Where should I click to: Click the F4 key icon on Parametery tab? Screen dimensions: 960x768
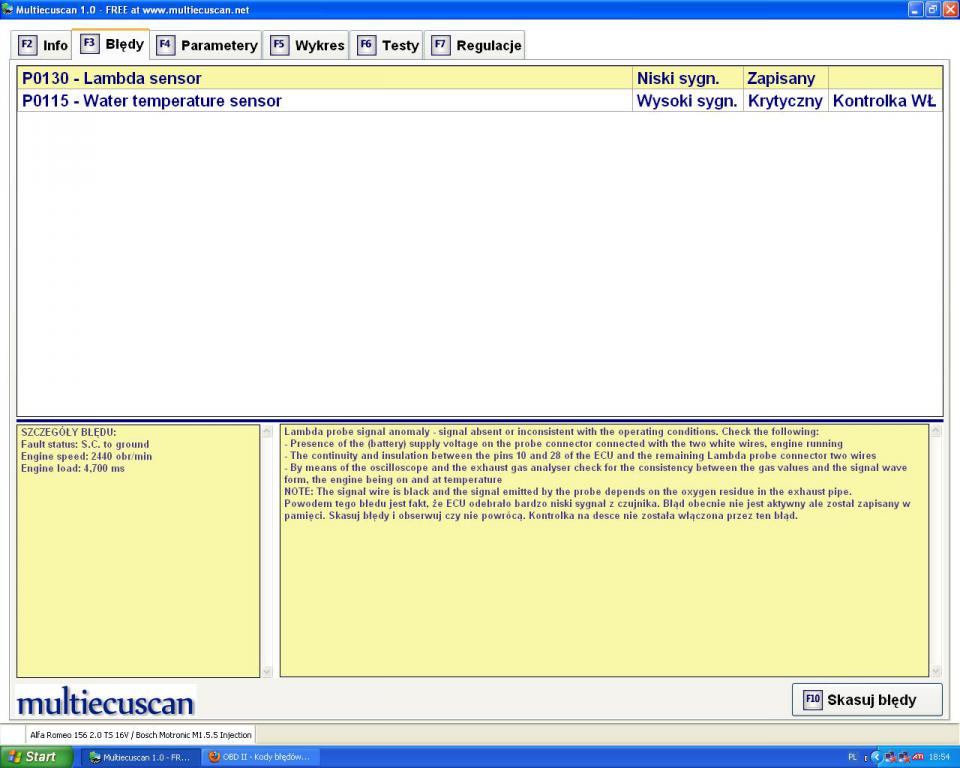pos(165,45)
